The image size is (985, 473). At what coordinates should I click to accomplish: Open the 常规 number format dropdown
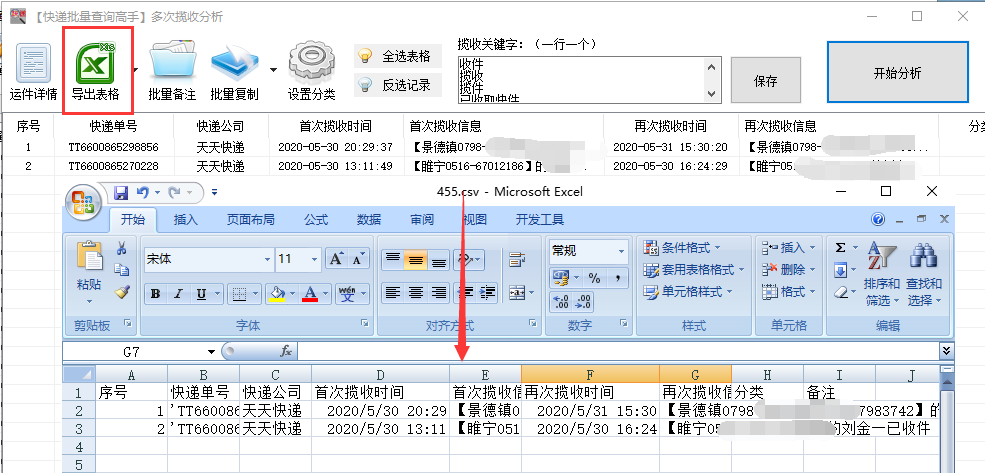(x=621, y=251)
